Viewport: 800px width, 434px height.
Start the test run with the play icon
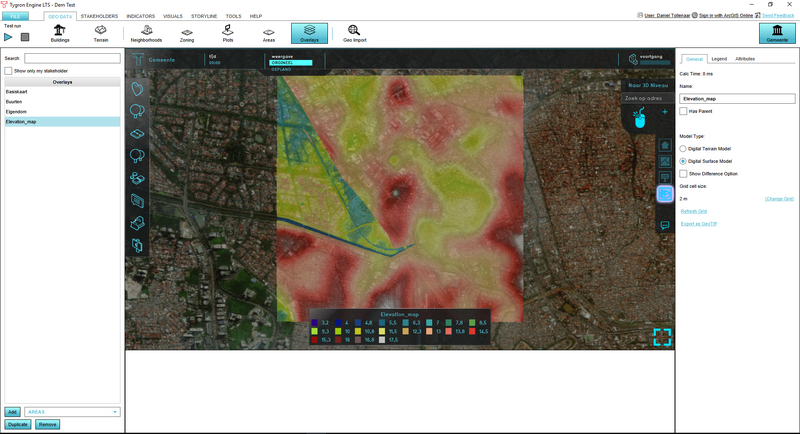[9, 37]
